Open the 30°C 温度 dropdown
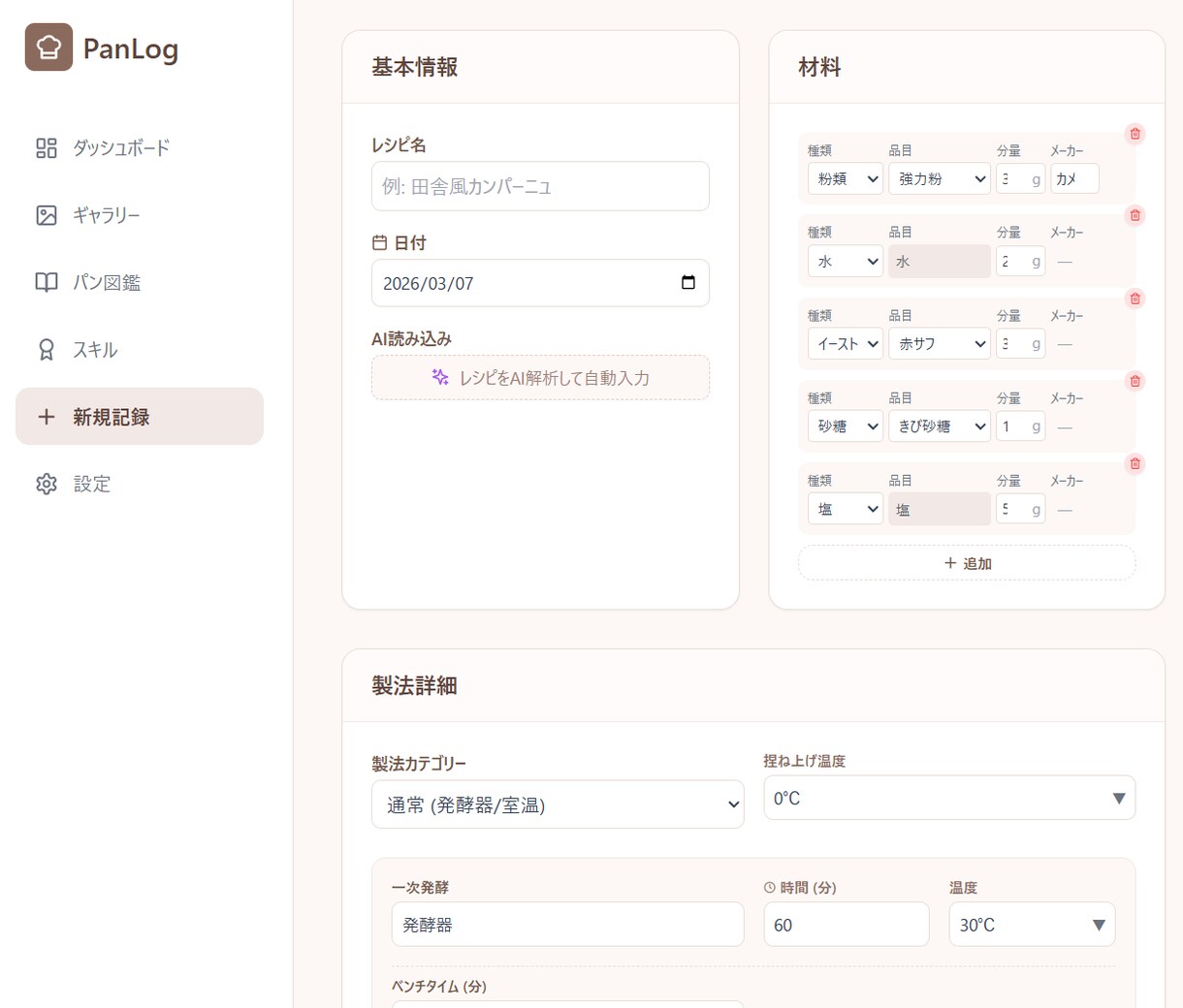Screen dimensions: 1183x1008 [x=1032, y=925]
